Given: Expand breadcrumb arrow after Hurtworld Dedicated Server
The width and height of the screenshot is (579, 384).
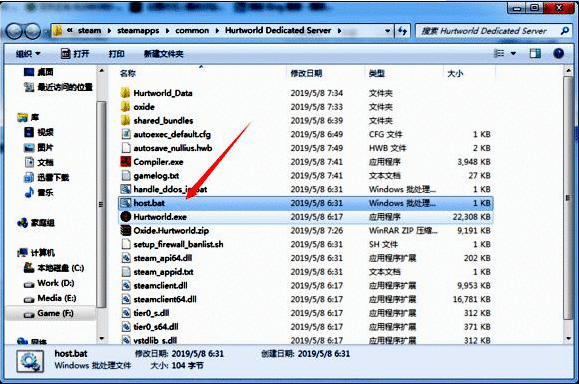Looking at the screenshot, I should [x=339, y=31].
